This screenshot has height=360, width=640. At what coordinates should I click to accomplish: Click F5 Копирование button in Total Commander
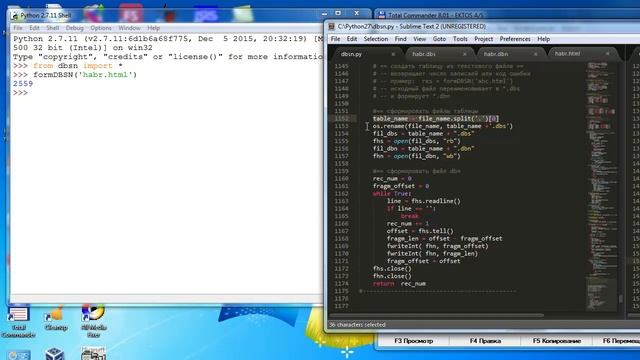click(557, 341)
